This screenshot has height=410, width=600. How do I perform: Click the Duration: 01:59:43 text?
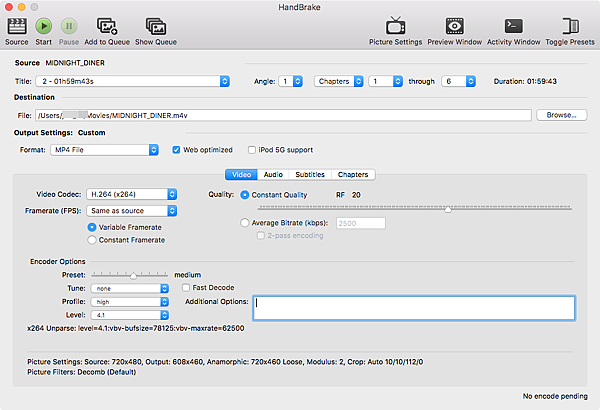coord(525,81)
